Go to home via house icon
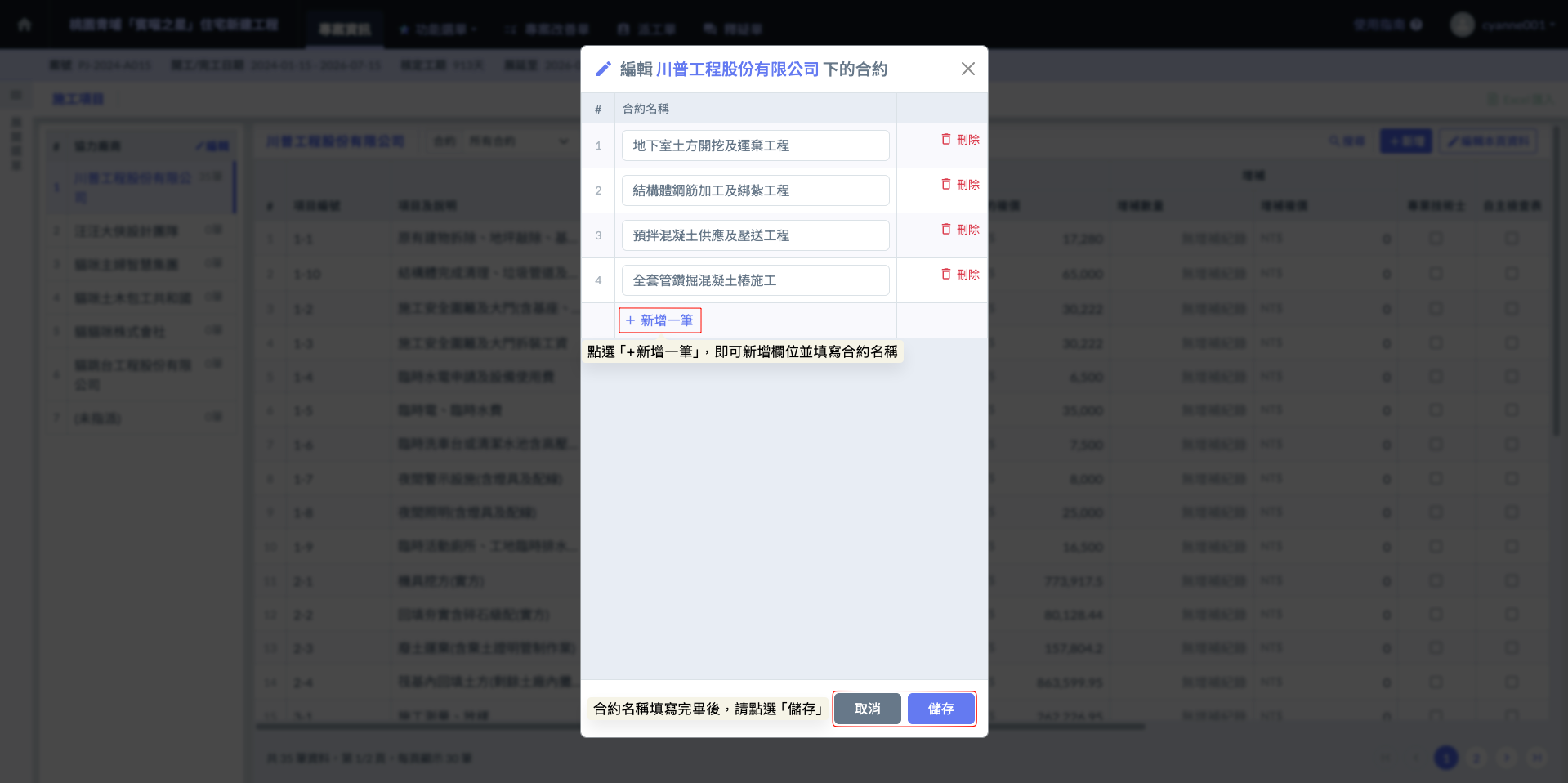Image resolution: width=1568 pixels, height=783 pixels. pyautogui.click(x=25, y=25)
